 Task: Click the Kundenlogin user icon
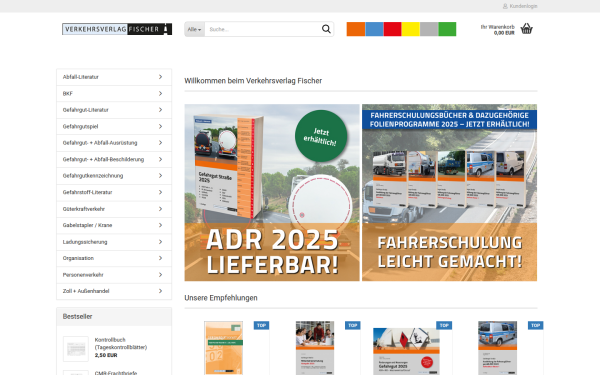[505, 6]
